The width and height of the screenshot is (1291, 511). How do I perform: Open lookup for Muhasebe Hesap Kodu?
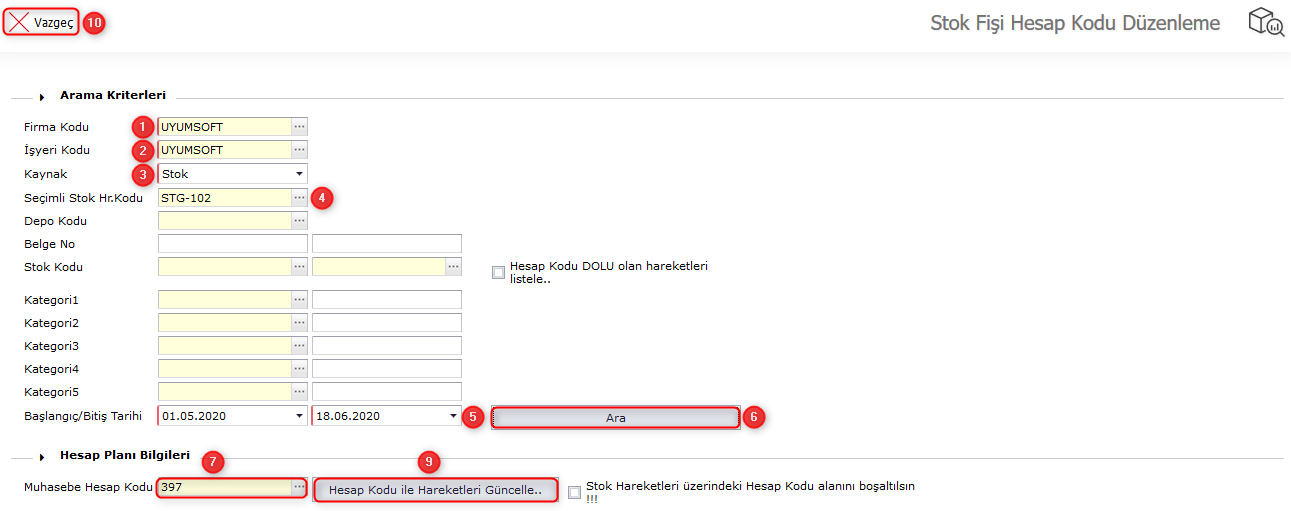[x=298, y=488]
